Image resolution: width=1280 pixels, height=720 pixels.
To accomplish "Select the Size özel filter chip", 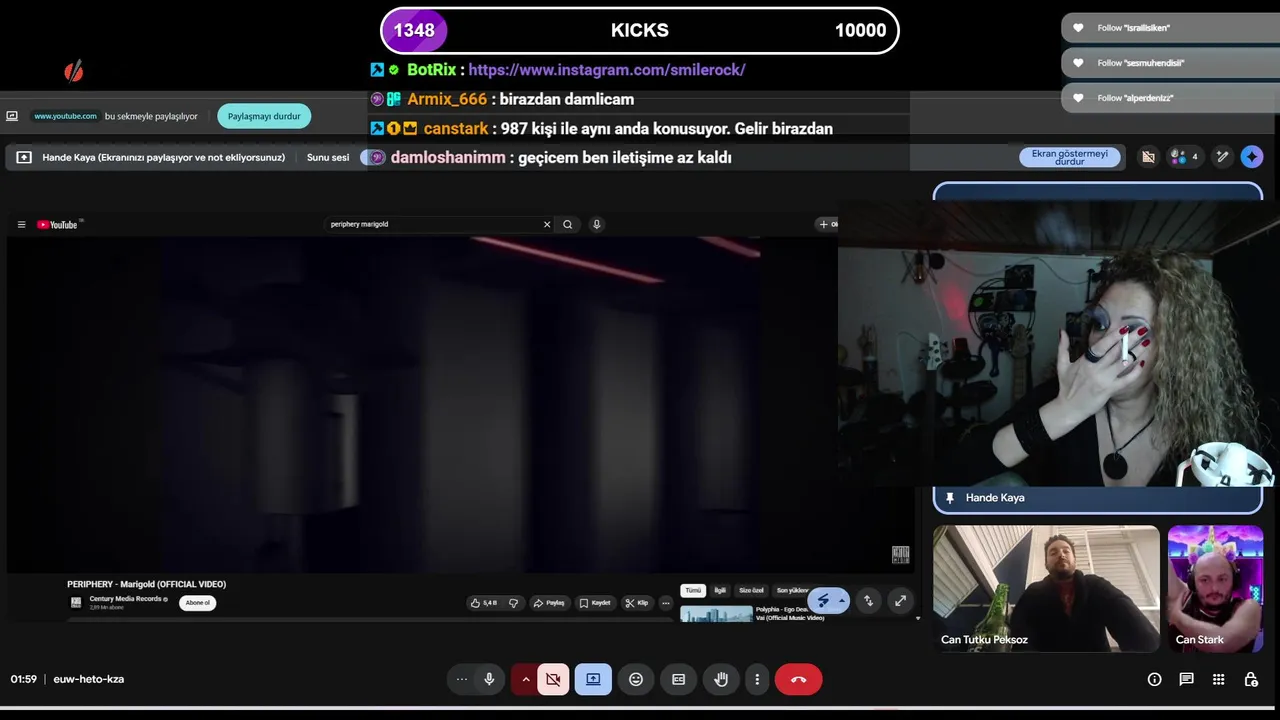I will [751, 590].
